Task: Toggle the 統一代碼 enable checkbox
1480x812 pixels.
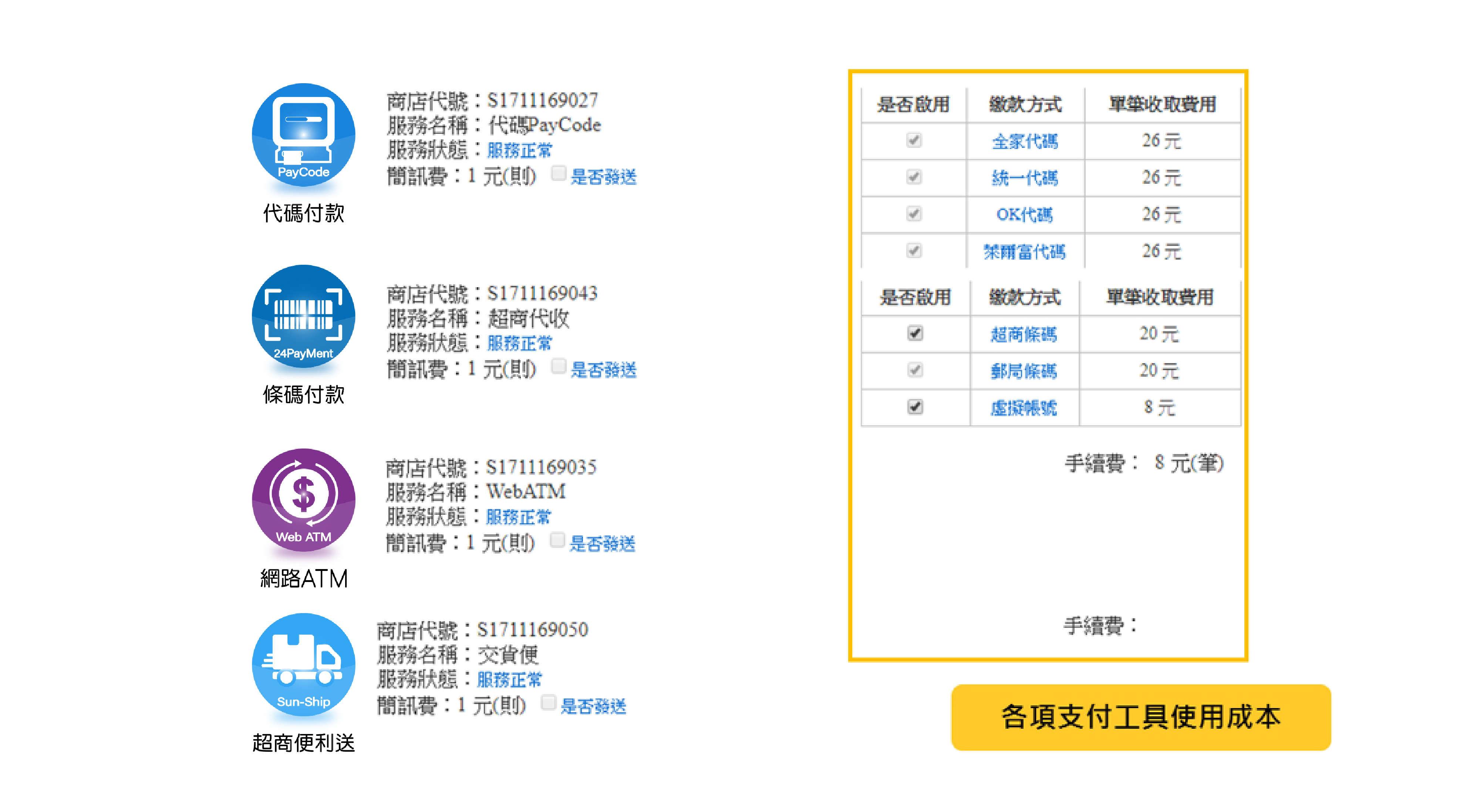Action: point(914,177)
